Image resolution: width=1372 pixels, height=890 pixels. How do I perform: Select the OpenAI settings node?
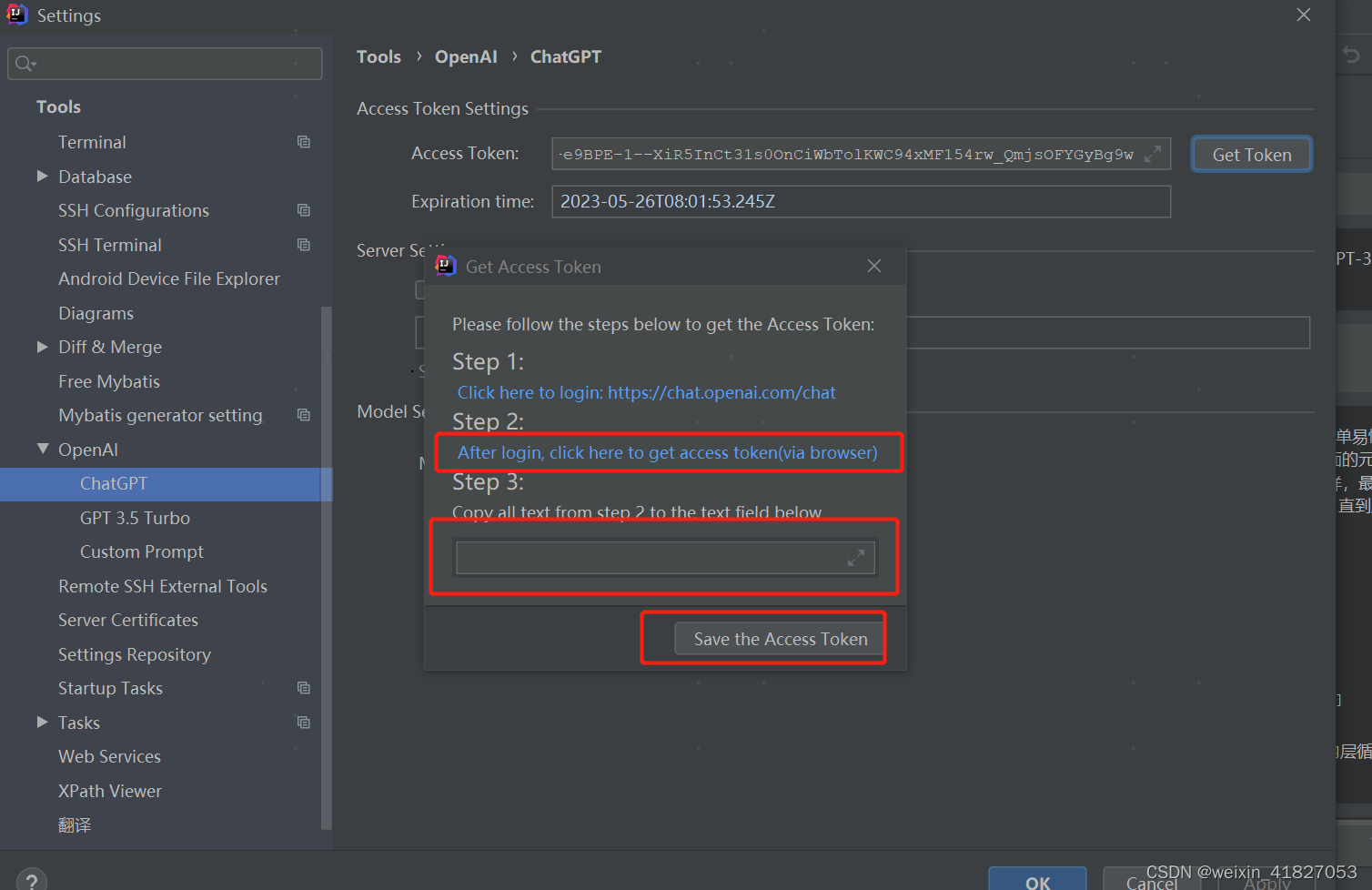point(88,450)
